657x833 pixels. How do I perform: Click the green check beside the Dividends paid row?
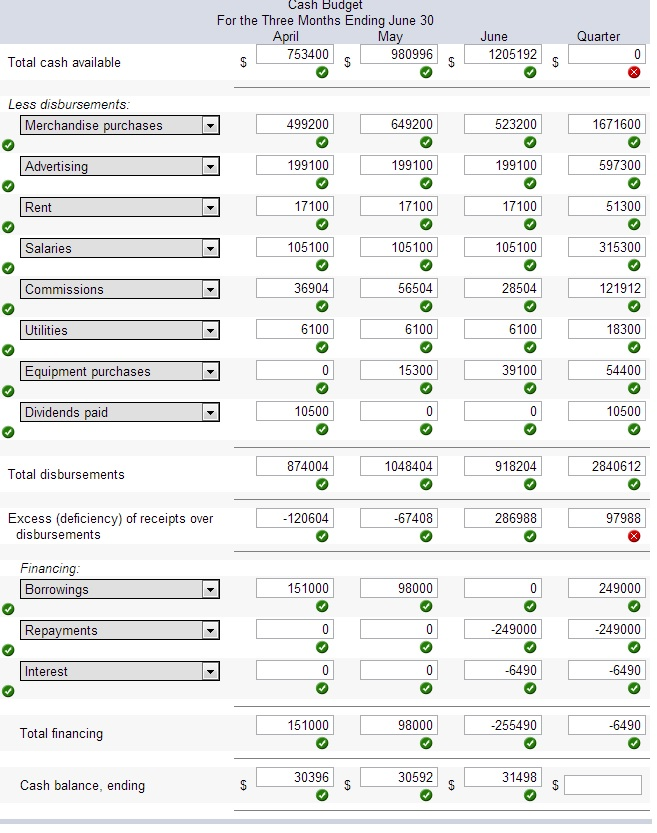[x=8, y=432]
